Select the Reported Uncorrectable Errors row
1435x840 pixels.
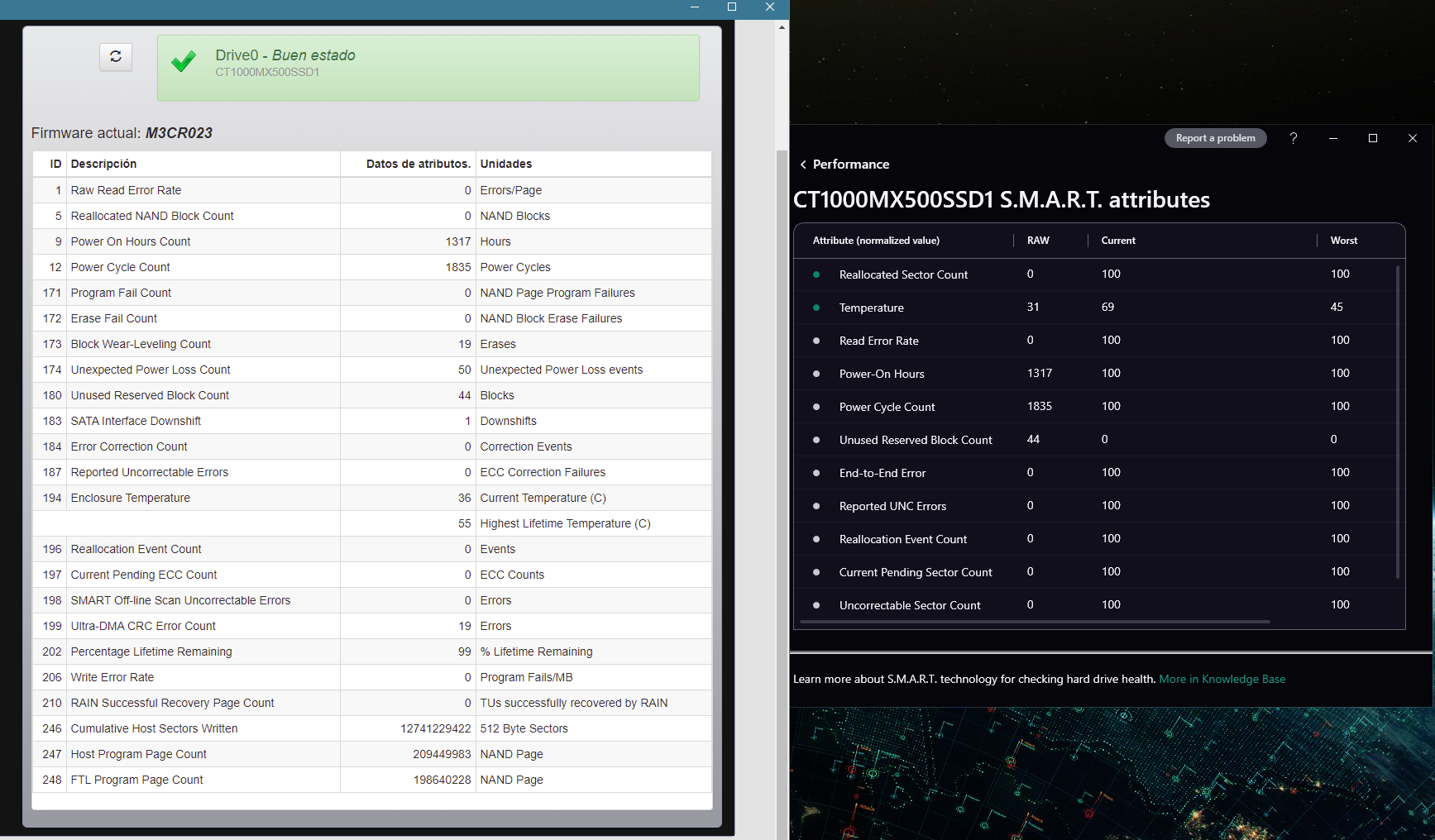click(372, 472)
